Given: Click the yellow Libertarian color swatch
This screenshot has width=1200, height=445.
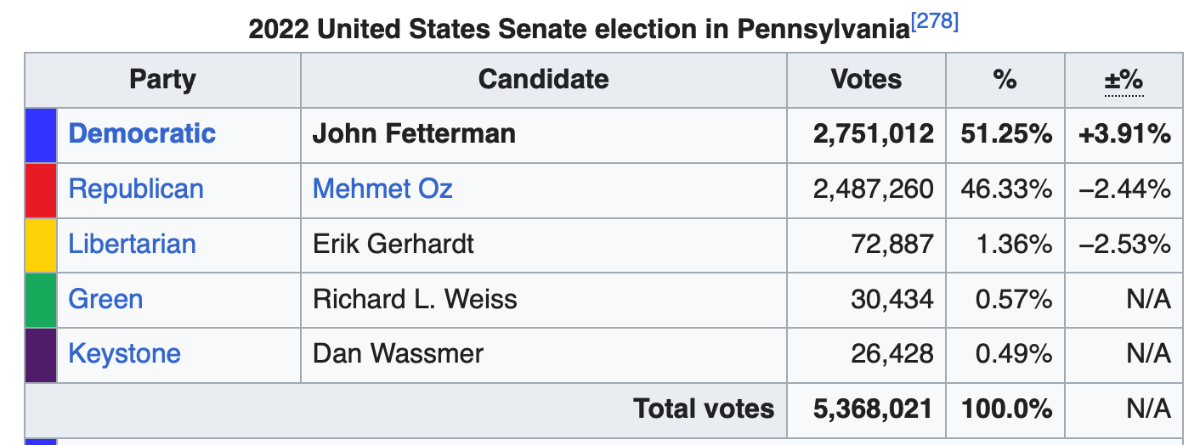Looking at the screenshot, I should tap(41, 245).
